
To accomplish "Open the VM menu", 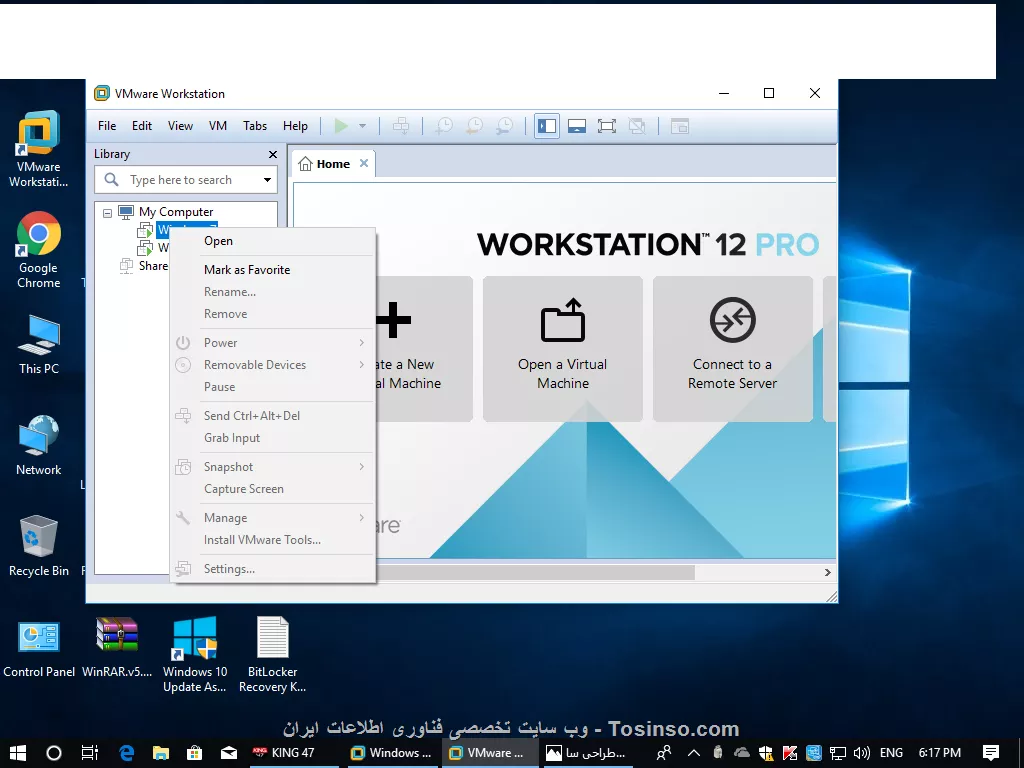I will coord(218,126).
